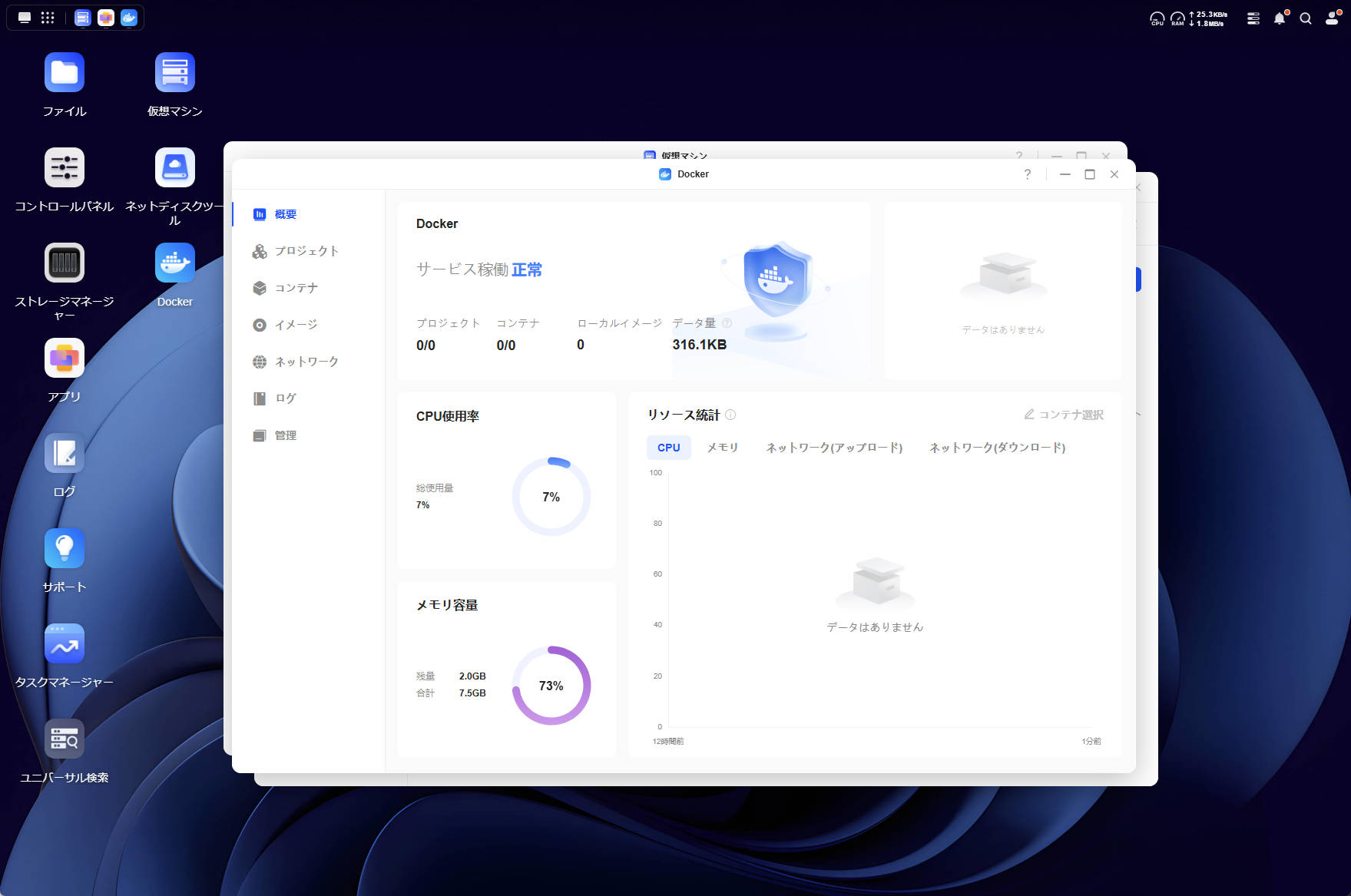Click the info icon next to データ量
The height and width of the screenshot is (896, 1351).
727,323
